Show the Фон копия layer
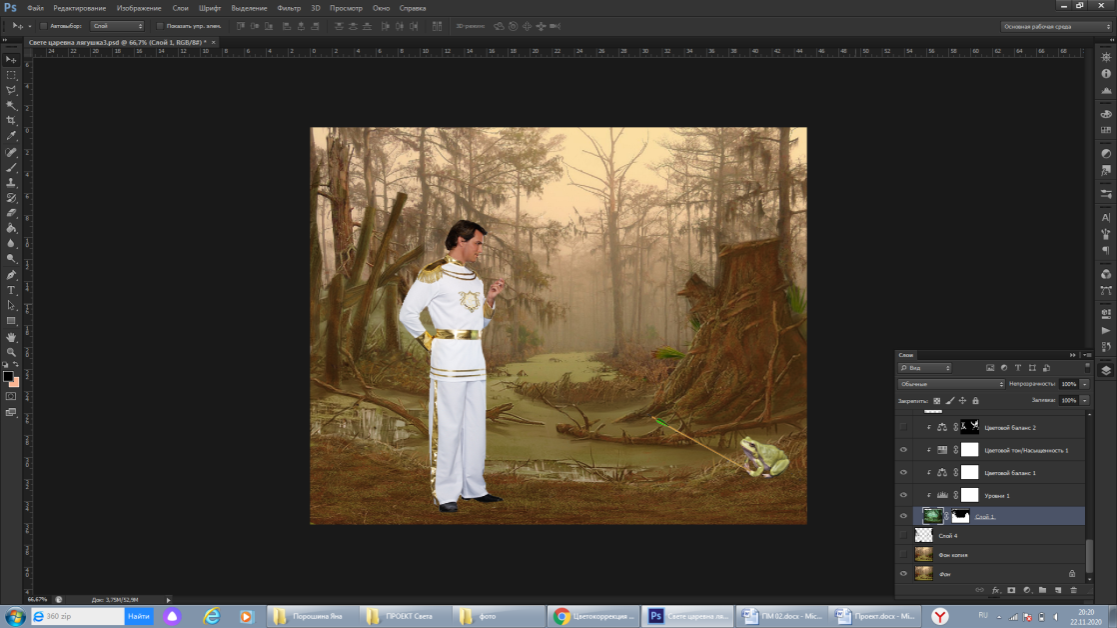 (x=903, y=555)
